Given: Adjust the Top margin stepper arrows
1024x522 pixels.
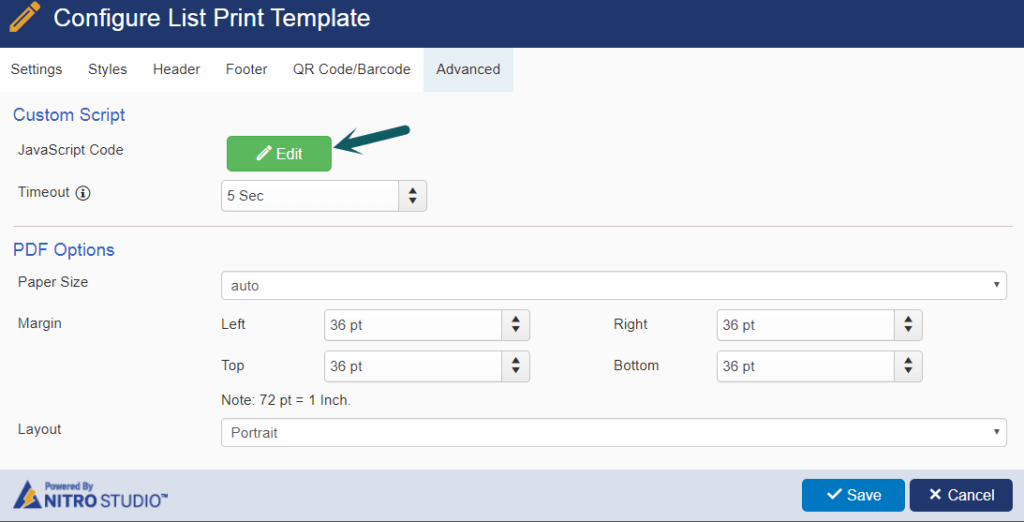Looking at the screenshot, I should point(515,366).
